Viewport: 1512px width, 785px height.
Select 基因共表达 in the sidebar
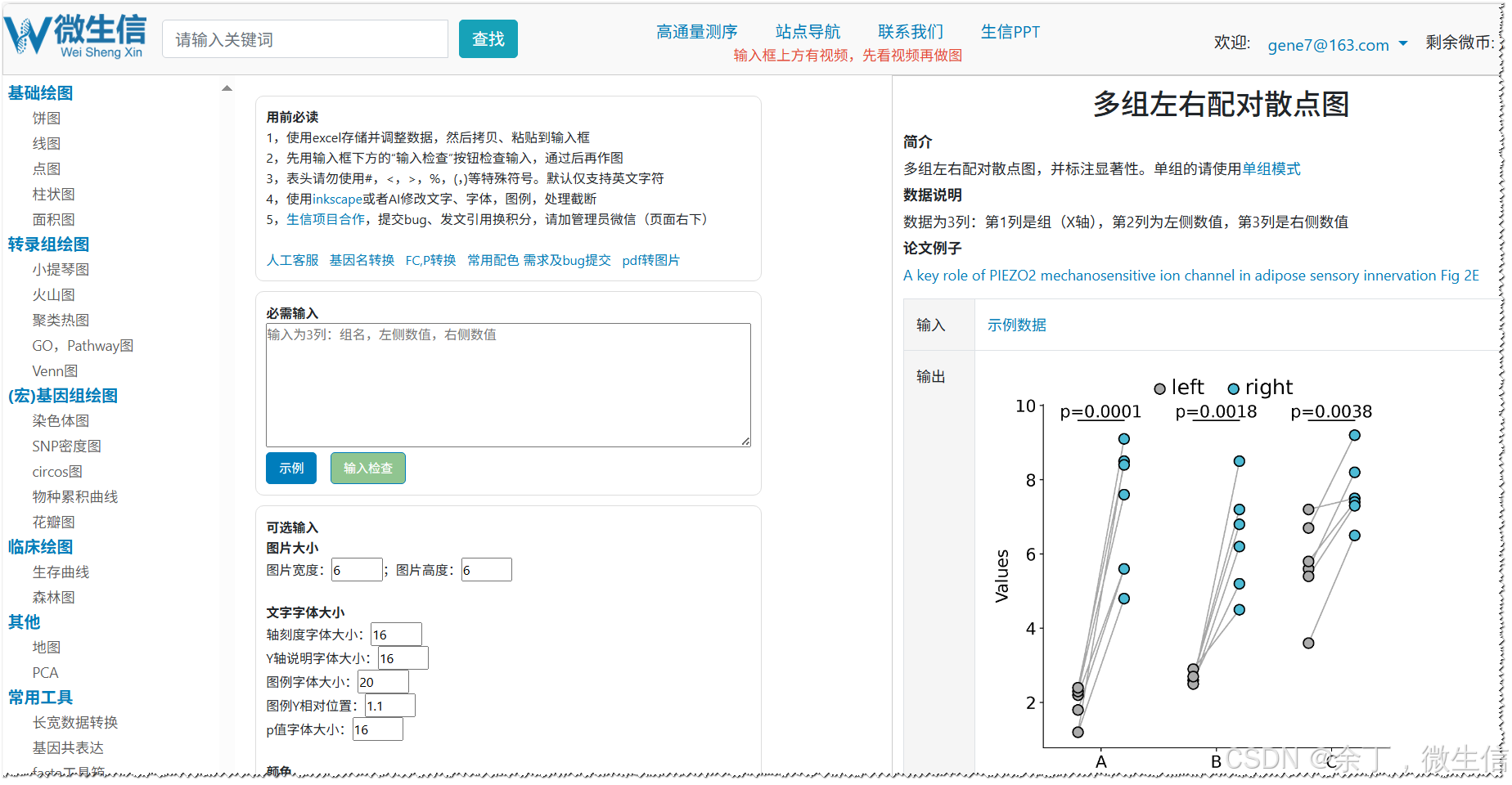tap(68, 748)
